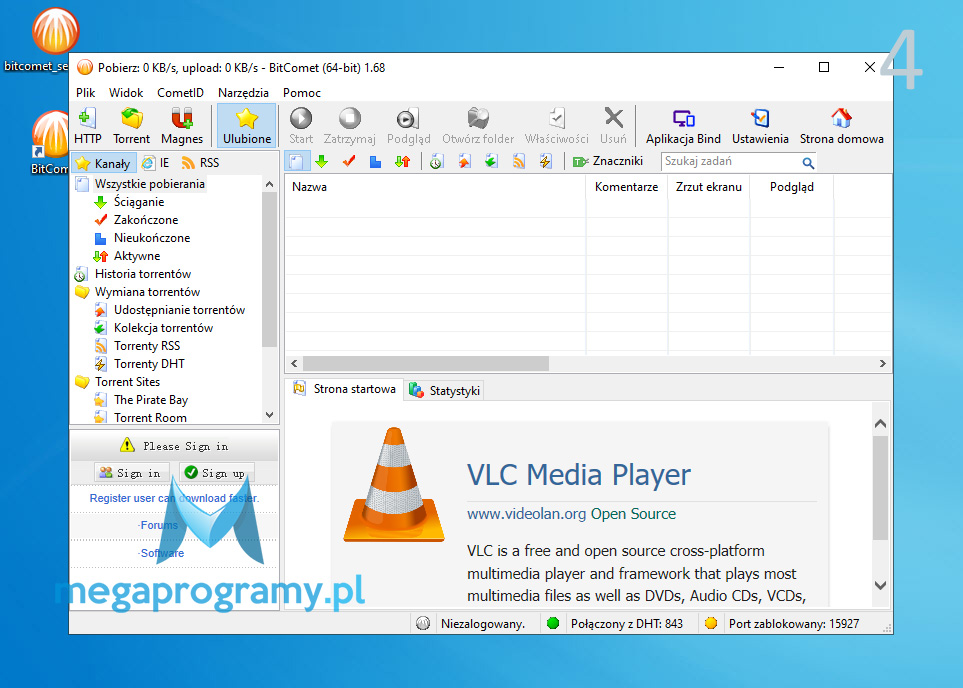Click the Sign up button
This screenshot has width=963, height=688.
pos(216,472)
